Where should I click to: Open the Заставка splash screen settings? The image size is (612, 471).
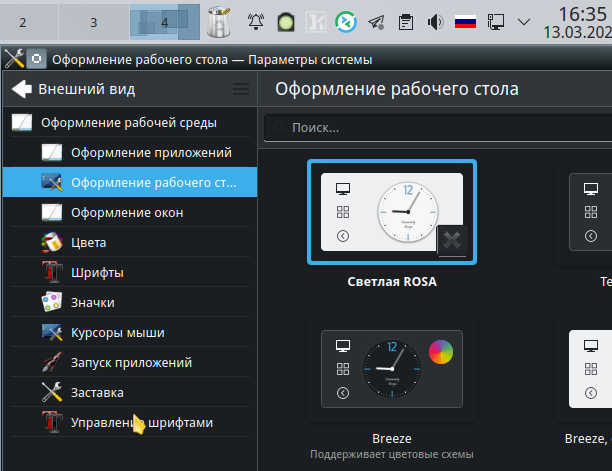click(97, 392)
